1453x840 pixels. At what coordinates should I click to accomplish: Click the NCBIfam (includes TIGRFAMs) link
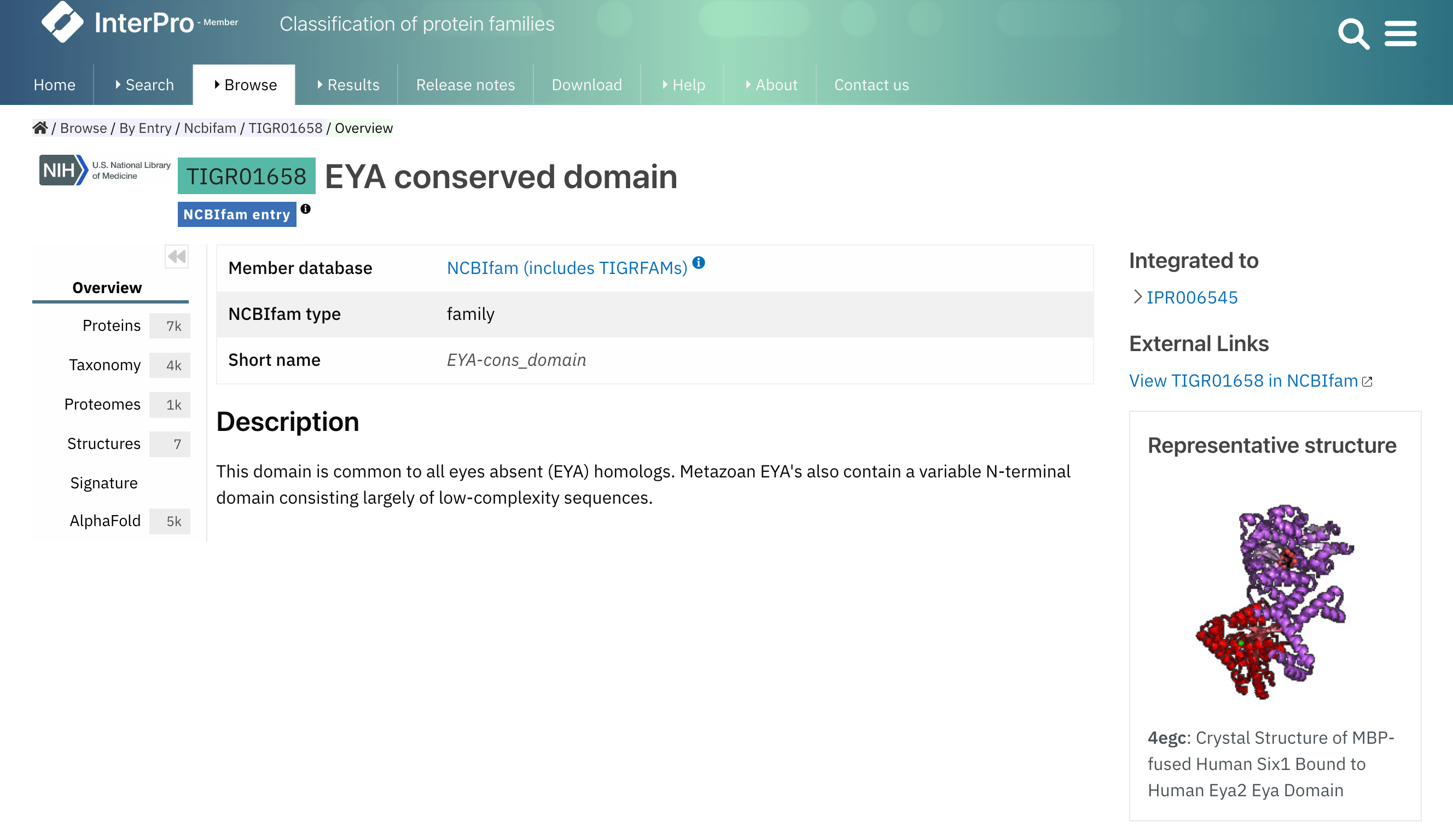coord(567,268)
